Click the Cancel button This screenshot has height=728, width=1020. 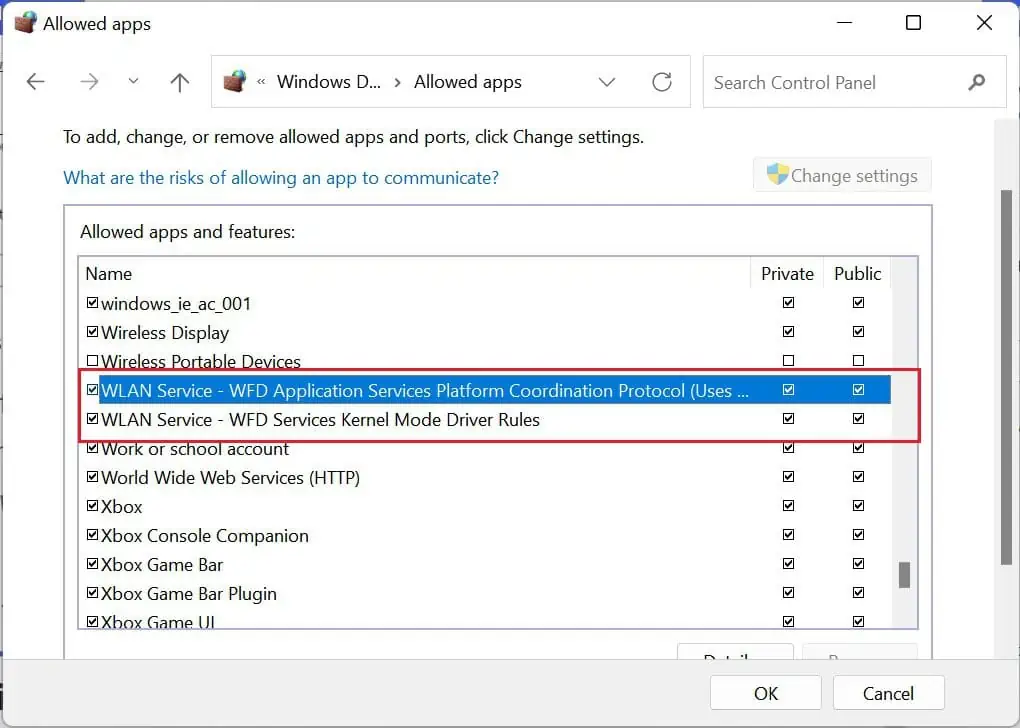point(888,693)
